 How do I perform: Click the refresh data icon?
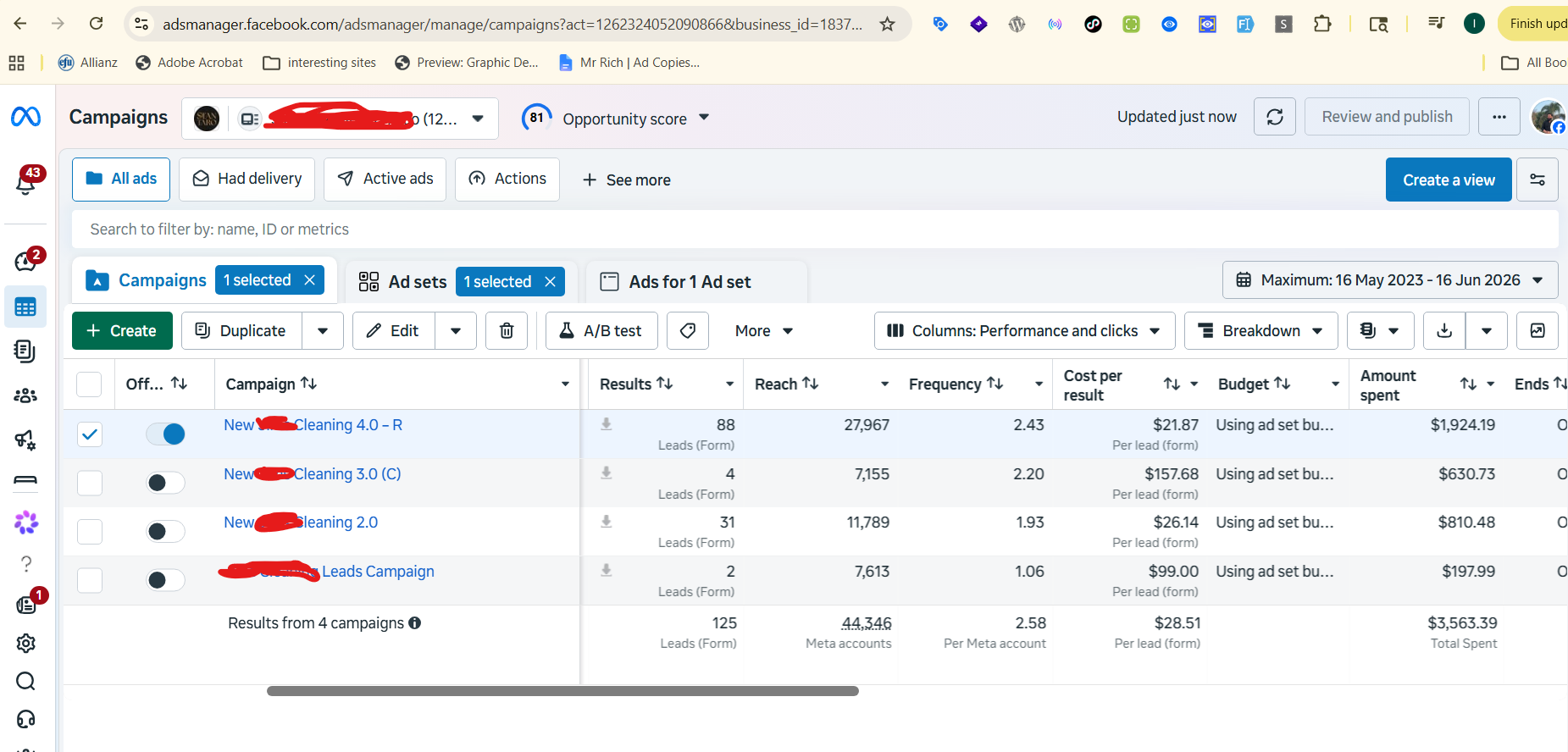click(1275, 117)
